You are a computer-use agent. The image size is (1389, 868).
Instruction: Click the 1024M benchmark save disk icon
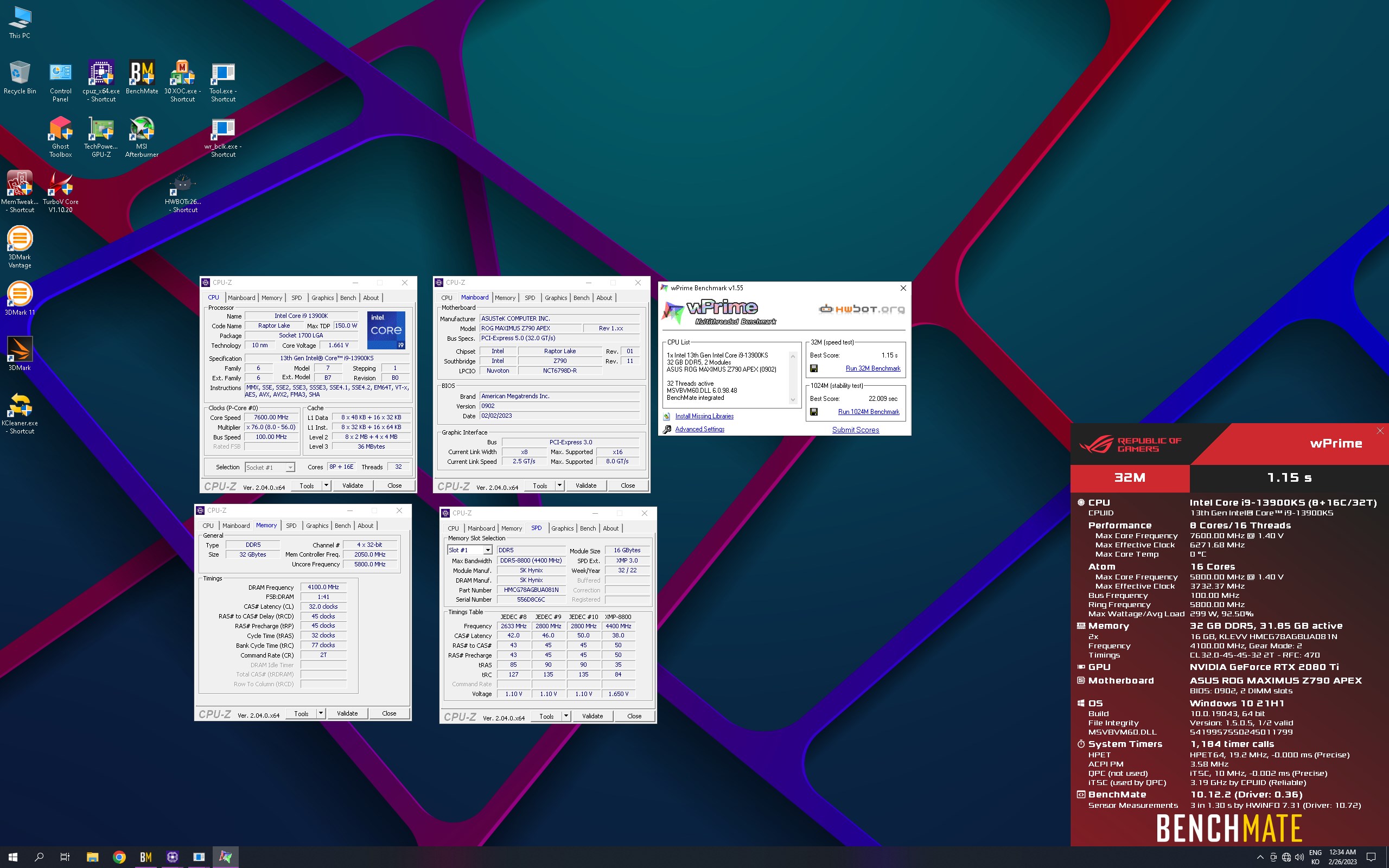(813, 412)
